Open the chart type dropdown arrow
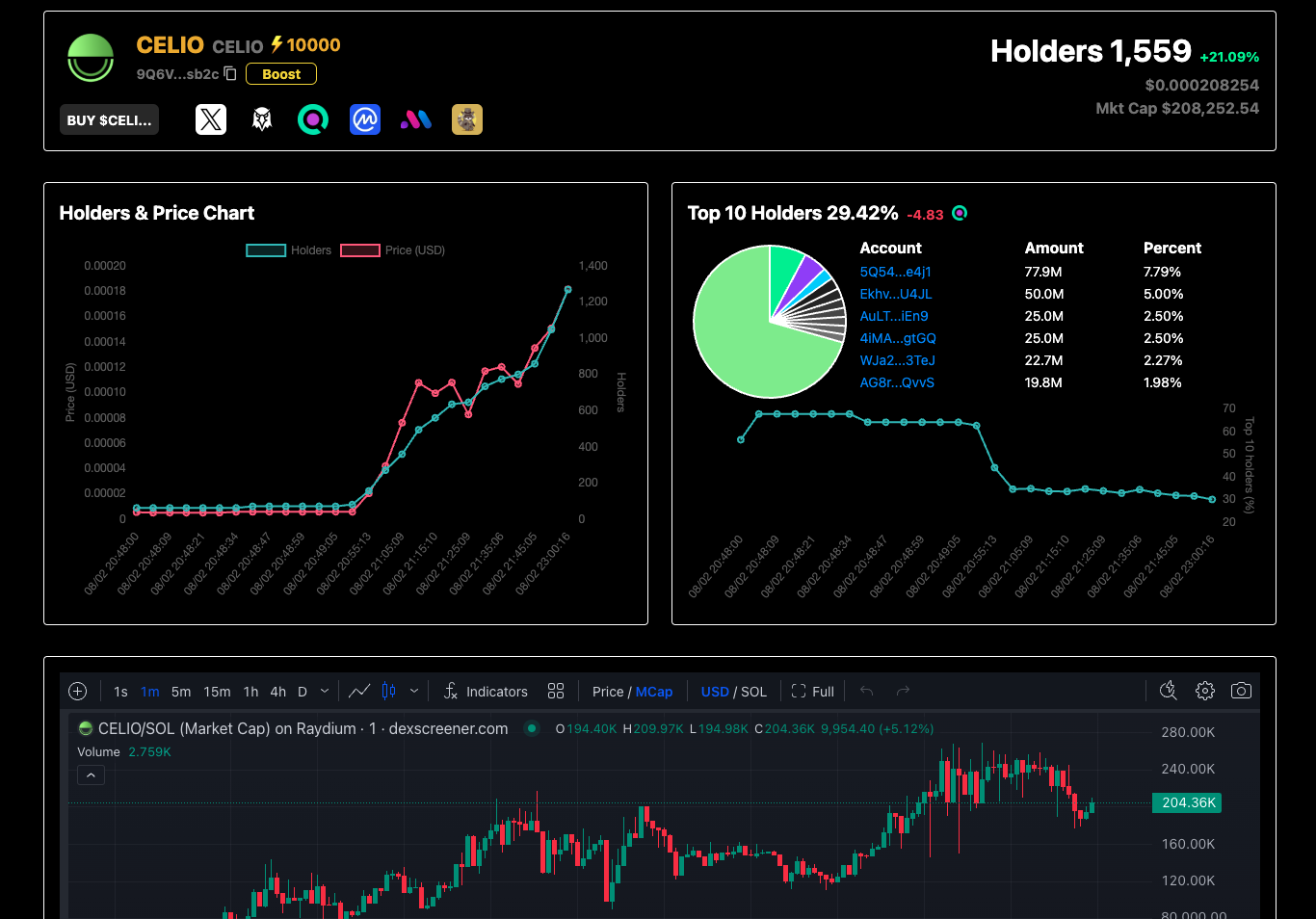Screen dimensions: 1316x919 (414, 691)
